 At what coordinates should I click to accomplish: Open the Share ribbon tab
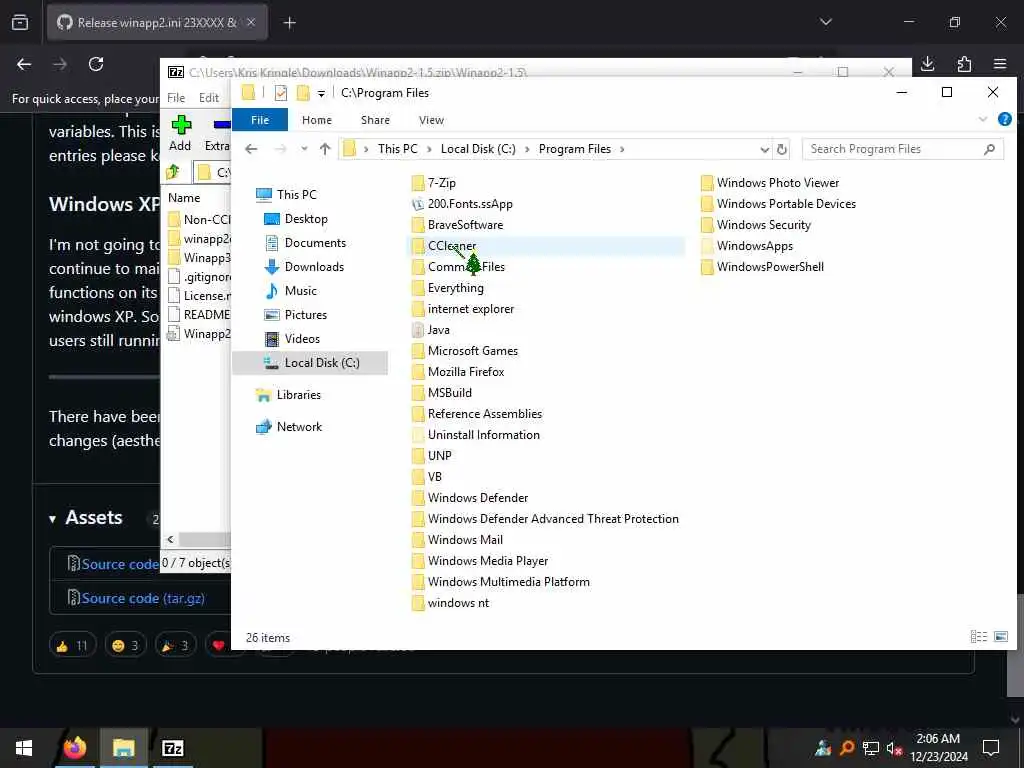tap(375, 120)
